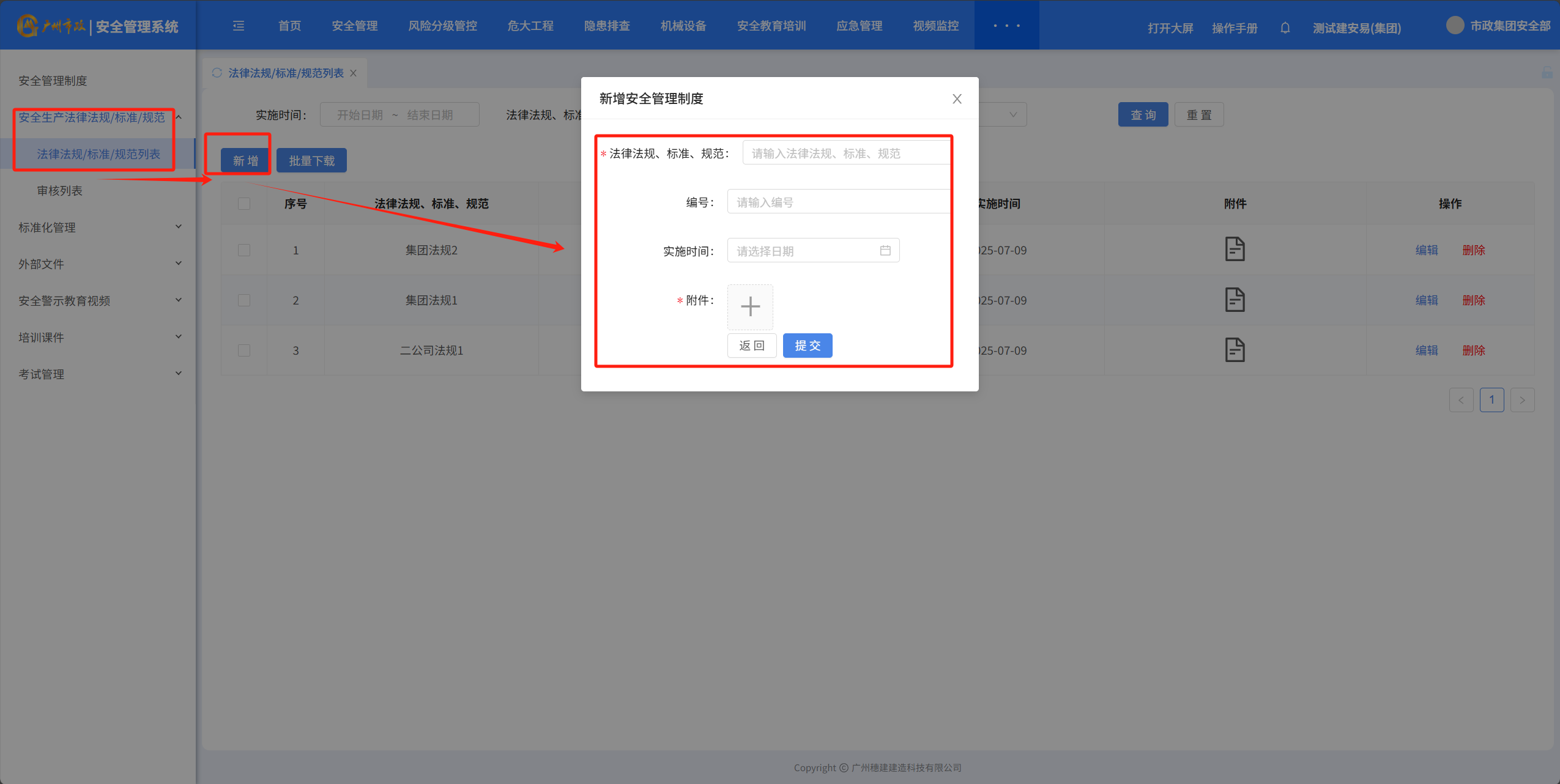This screenshot has height=784, width=1560.
Task: Open calendar icon in 实施时间 date field
Action: (885, 251)
